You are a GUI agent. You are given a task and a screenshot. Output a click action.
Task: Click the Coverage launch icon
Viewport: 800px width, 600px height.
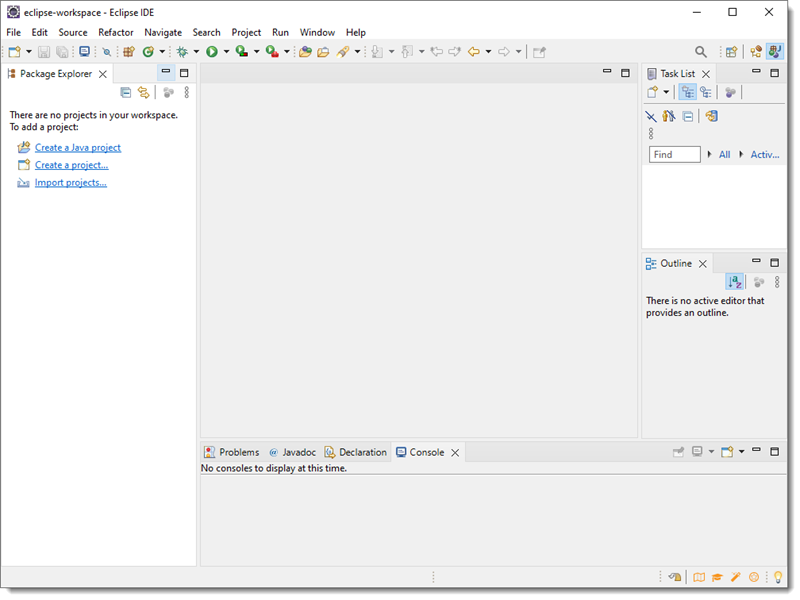[x=242, y=52]
